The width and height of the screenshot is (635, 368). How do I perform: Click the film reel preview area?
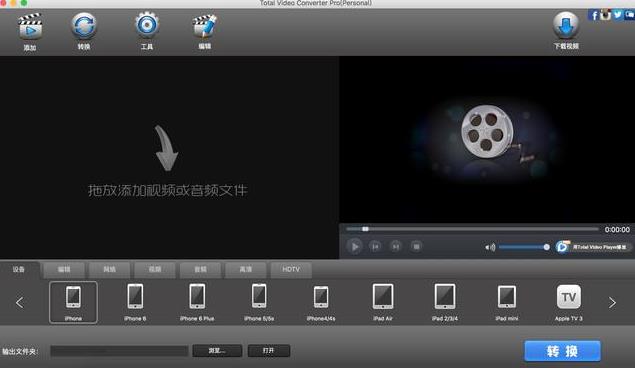click(x=487, y=140)
